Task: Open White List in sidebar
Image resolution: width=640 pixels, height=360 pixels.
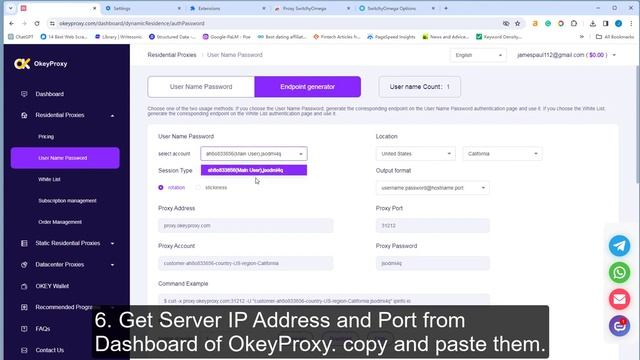Action: [x=49, y=180]
